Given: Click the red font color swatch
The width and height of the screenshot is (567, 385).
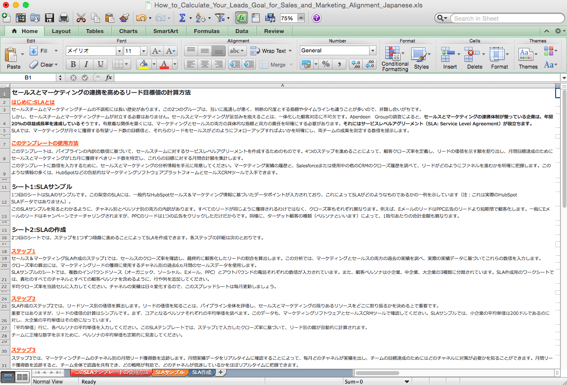Looking at the screenshot, I should coord(164,64).
